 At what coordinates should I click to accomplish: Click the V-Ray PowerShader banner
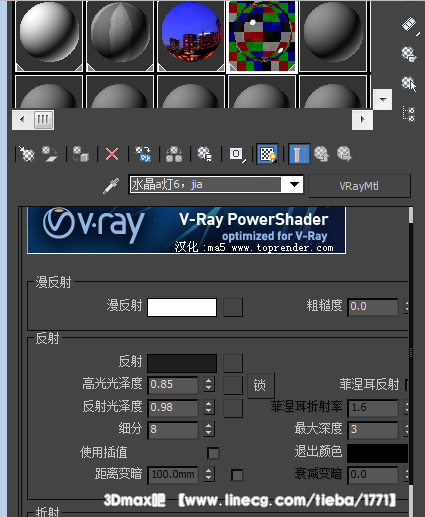(186, 230)
